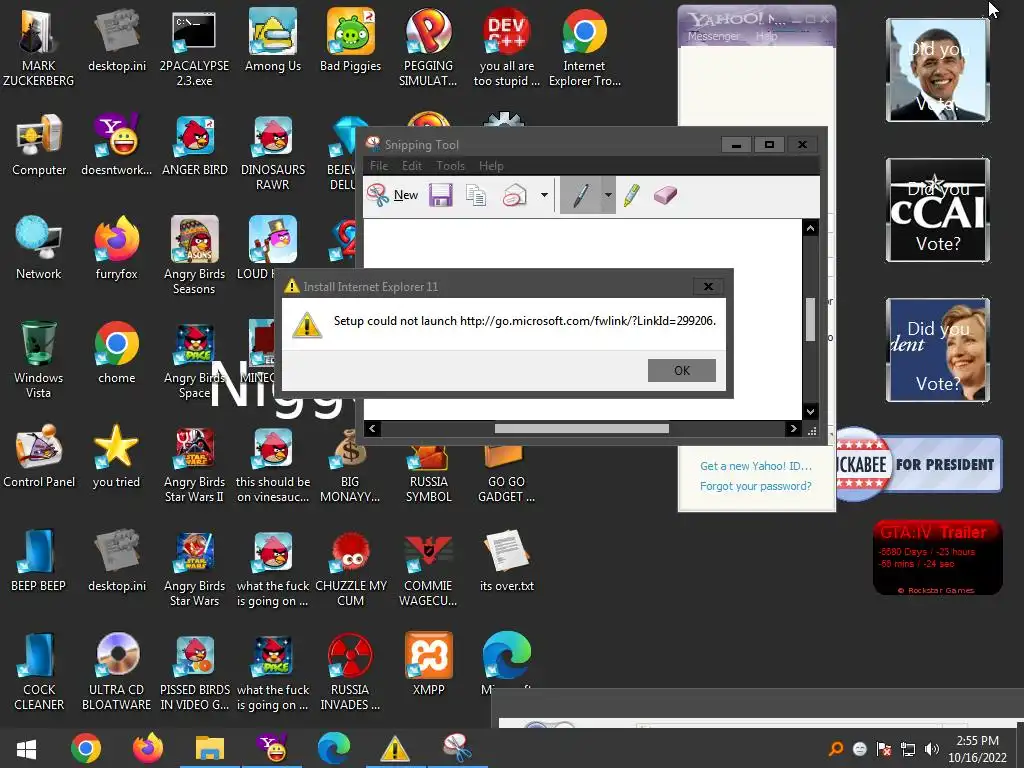Click the volume icon in system tray
The width and height of the screenshot is (1024, 768).
tap(932, 749)
